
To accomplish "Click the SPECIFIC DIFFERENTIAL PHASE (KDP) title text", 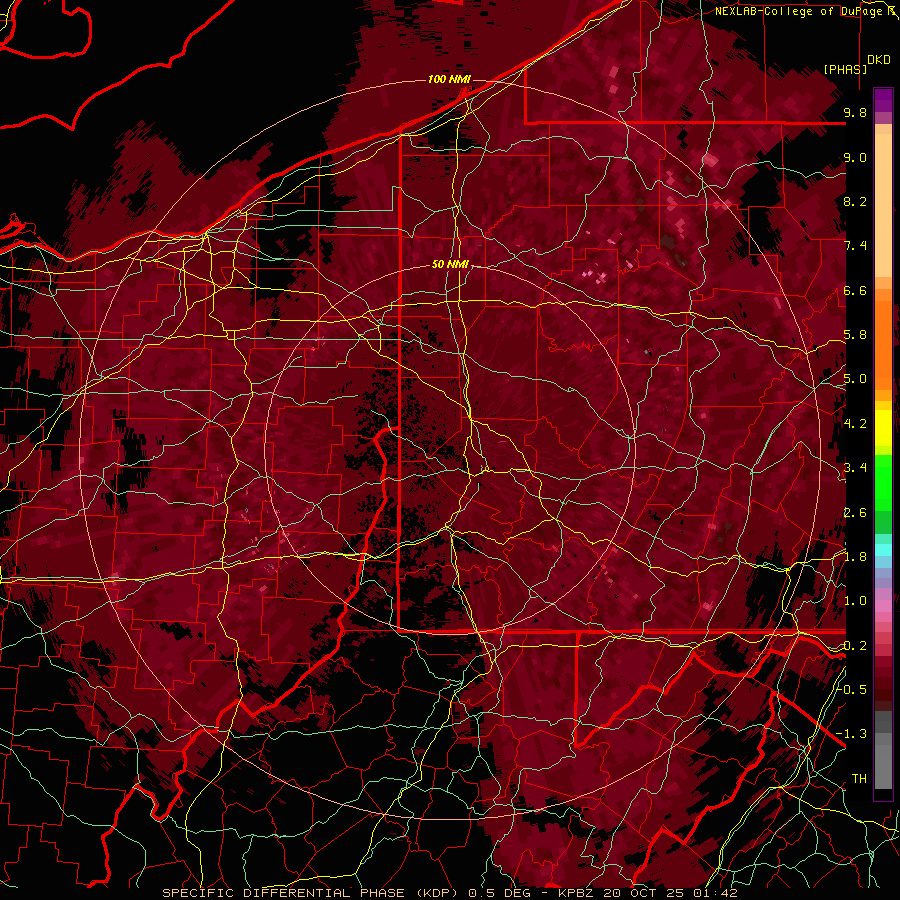I will (x=309, y=893).
